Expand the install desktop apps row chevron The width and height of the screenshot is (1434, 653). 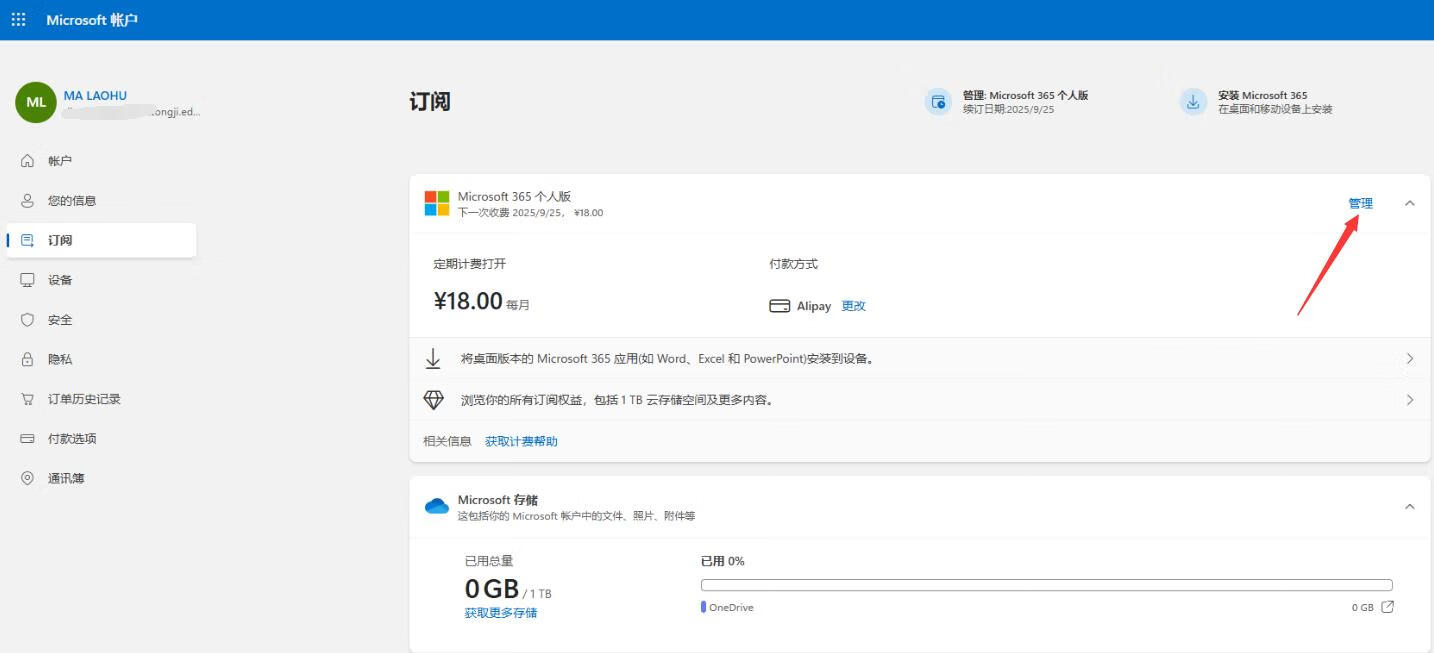pyautogui.click(x=1410, y=358)
